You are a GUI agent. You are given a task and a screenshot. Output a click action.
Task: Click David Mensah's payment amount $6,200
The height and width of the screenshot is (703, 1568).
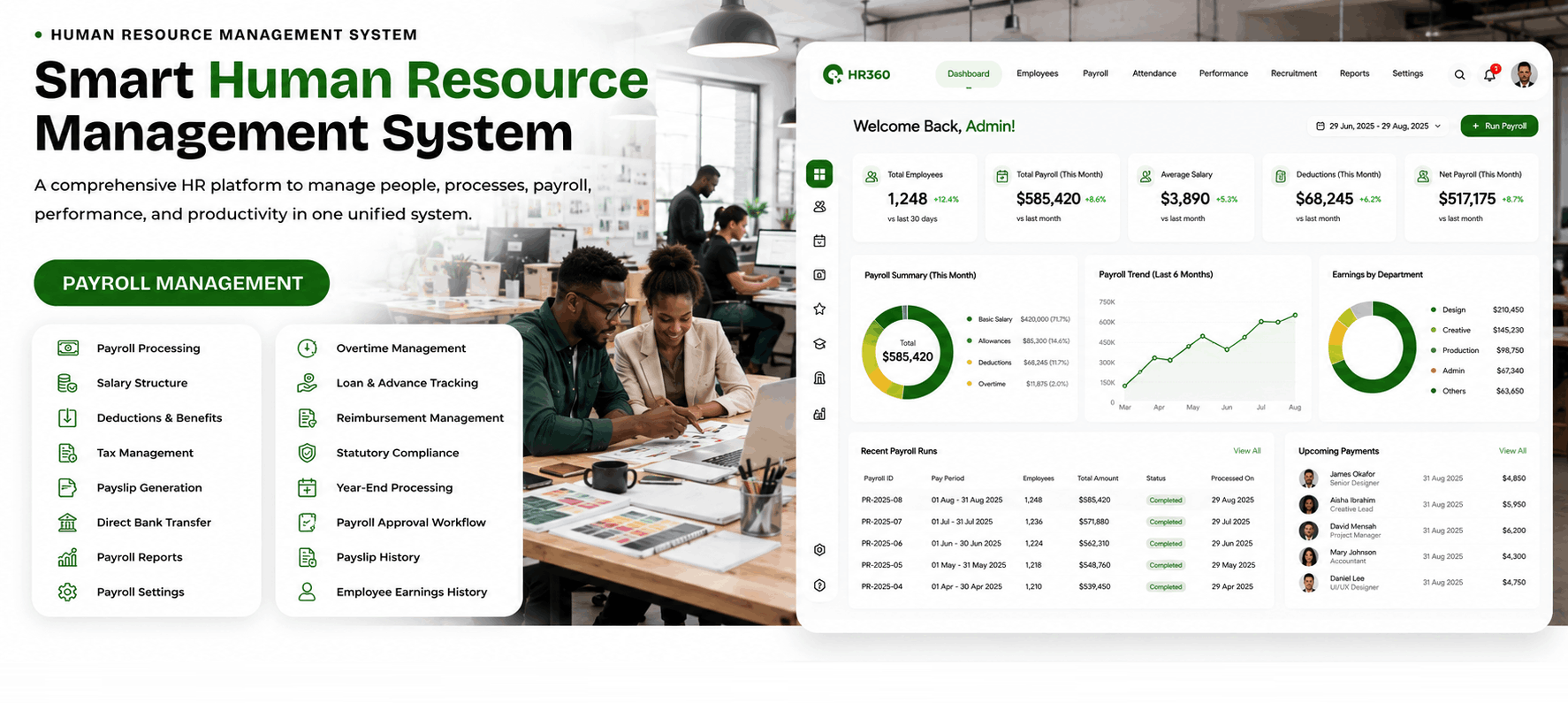pyautogui.click(x=1513, y=531)
